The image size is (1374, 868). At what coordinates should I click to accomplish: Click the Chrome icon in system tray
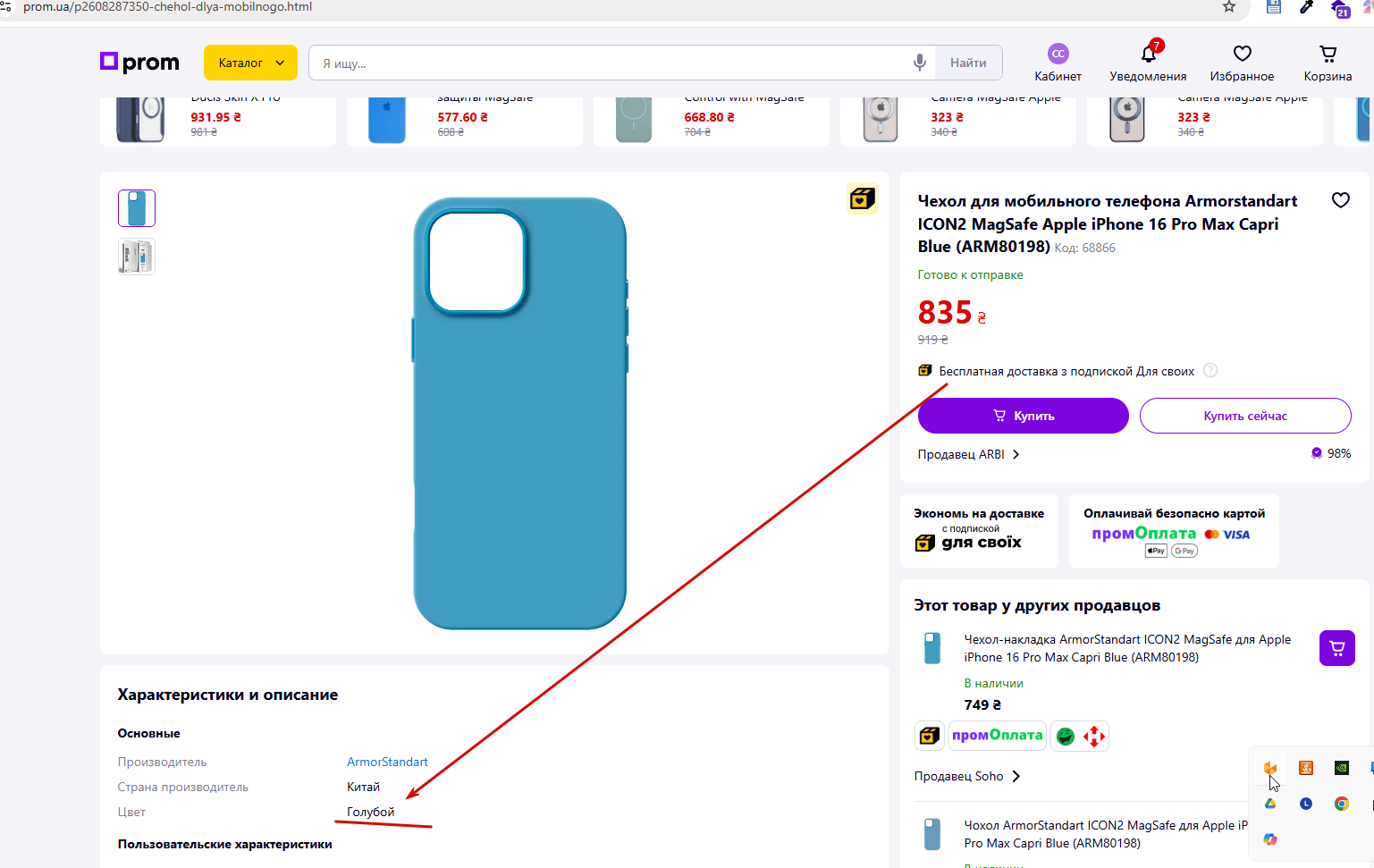[x=1341, y=804]
